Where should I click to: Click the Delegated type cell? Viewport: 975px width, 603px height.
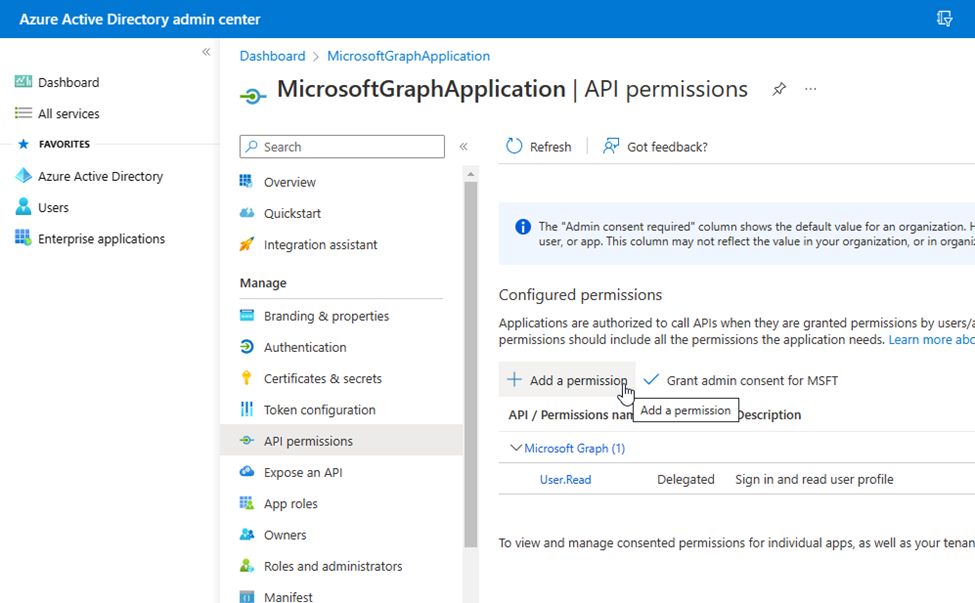point(686,480)
